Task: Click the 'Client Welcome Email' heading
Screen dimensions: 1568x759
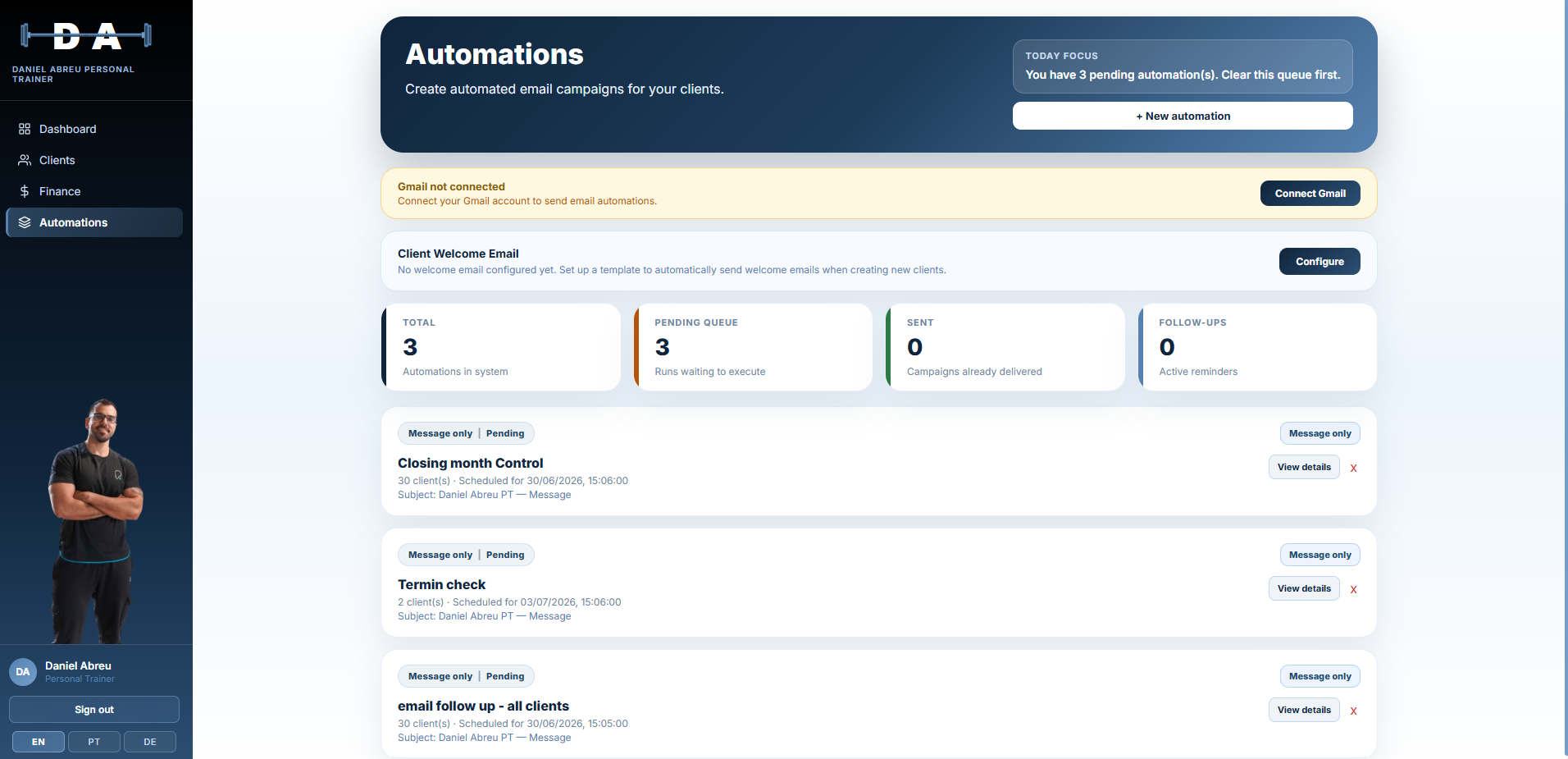Action: [x=458, y=254]
